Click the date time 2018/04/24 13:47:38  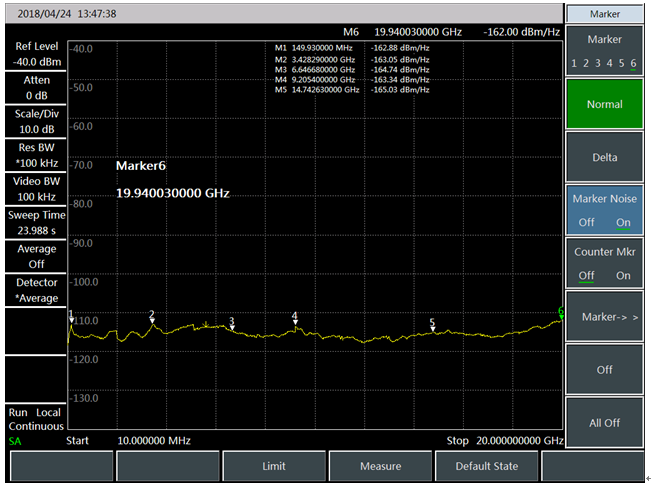tap(67, 14)
